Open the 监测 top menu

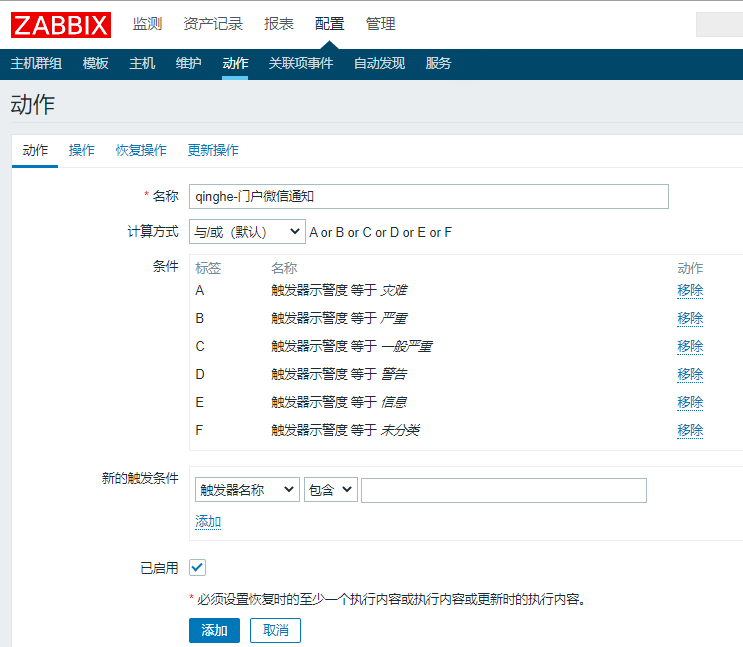(147, 24)
